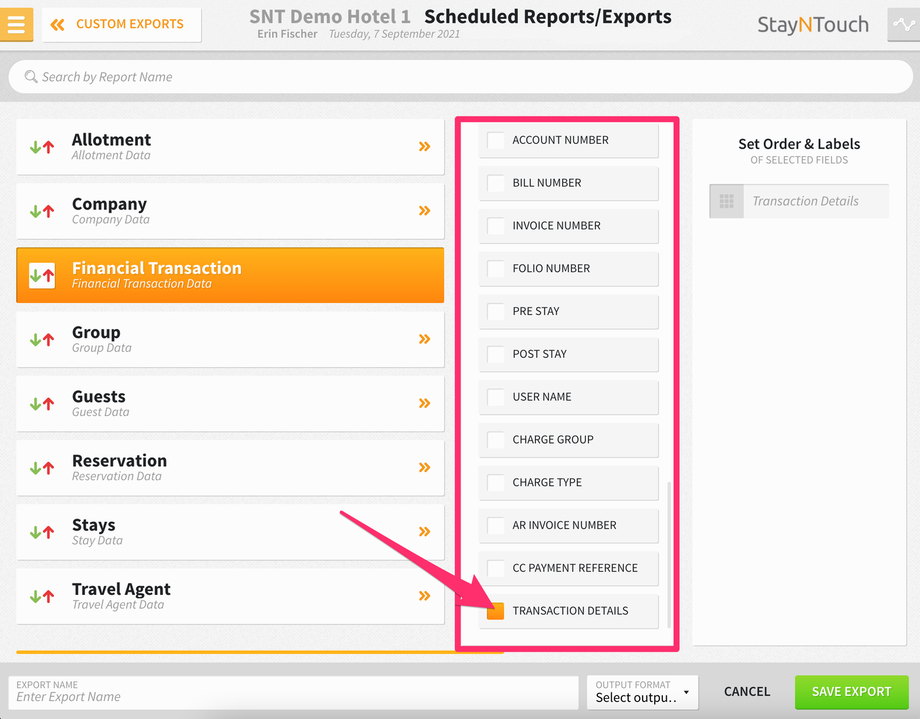This screenshot has width=920, height=719.
Task: Click the Reservation up-down arrows icon
Action: (x=42, y=468)
